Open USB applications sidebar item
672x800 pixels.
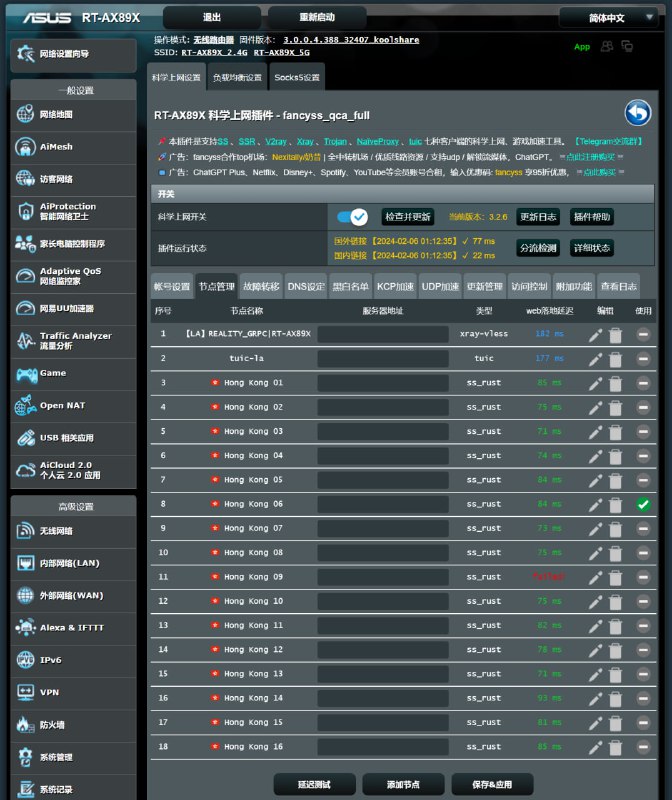coord(73,438)
